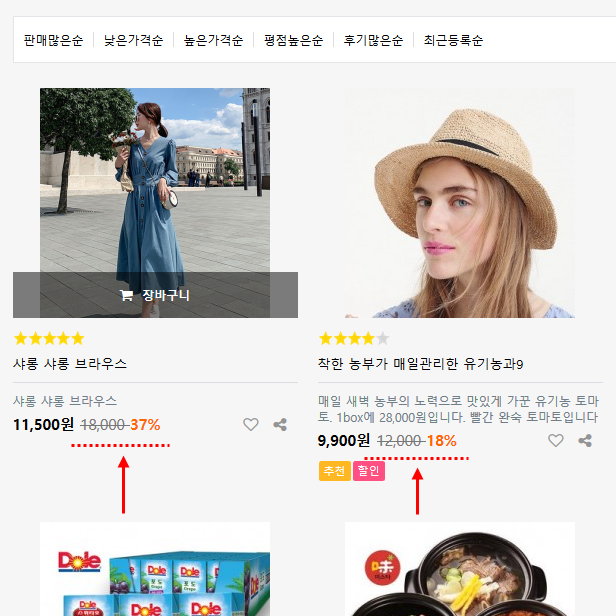Like the 샤롱 샤롱 브라우스 with heart icon
The width and height of the screenshot is (616, 616).
251,424
